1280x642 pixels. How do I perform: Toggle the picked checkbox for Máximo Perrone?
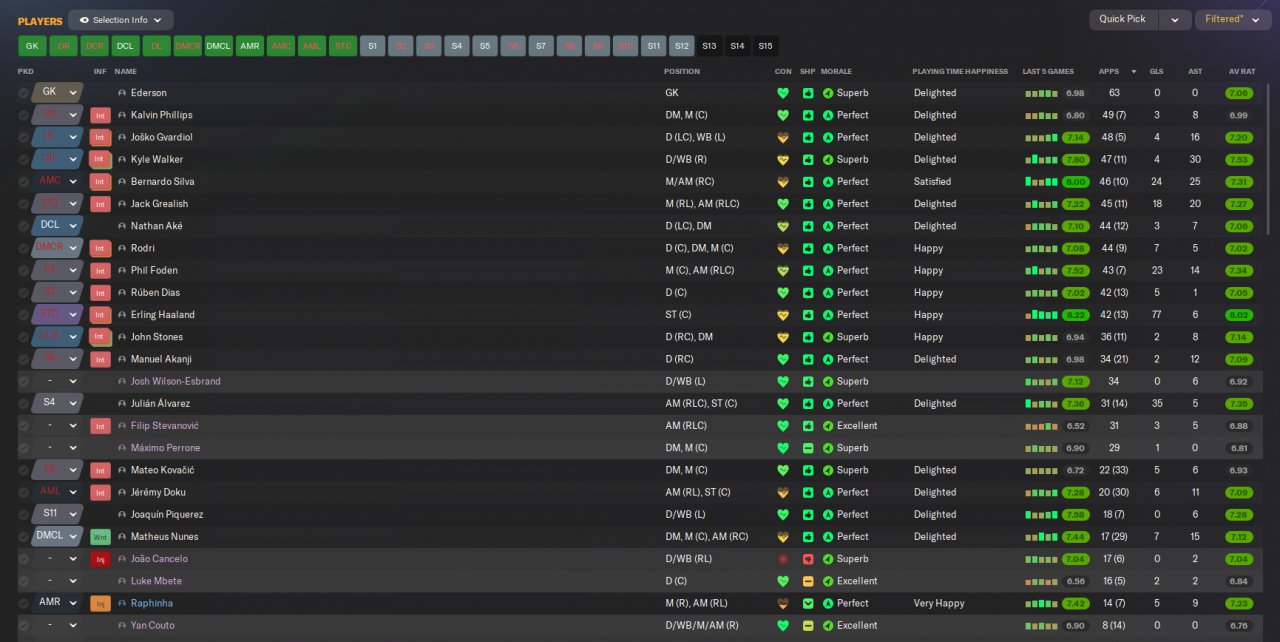click(x=23, y=448)
